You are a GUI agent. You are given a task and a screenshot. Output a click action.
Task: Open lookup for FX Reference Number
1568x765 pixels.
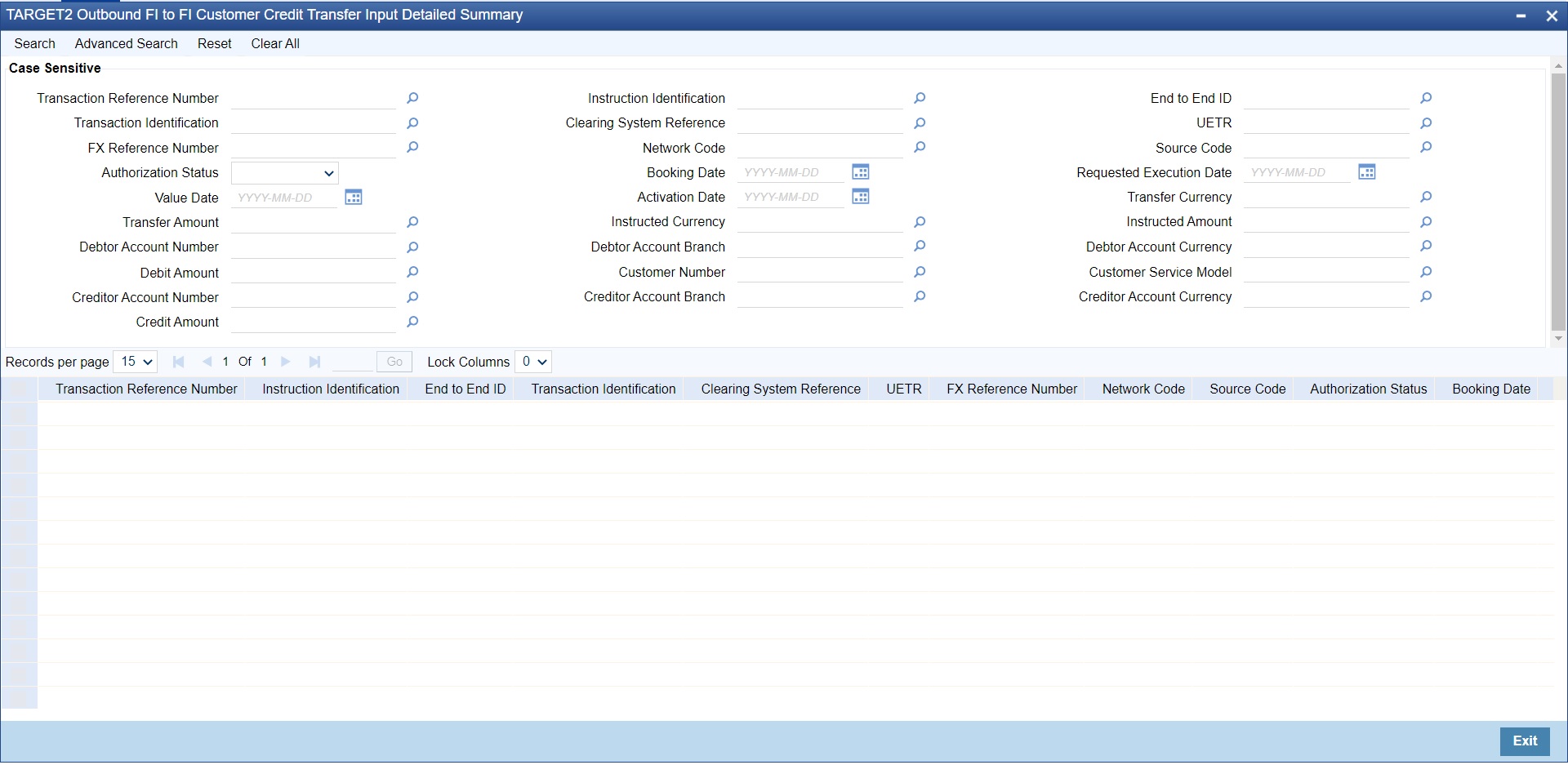pyautogui.click(x=412, y=148)
